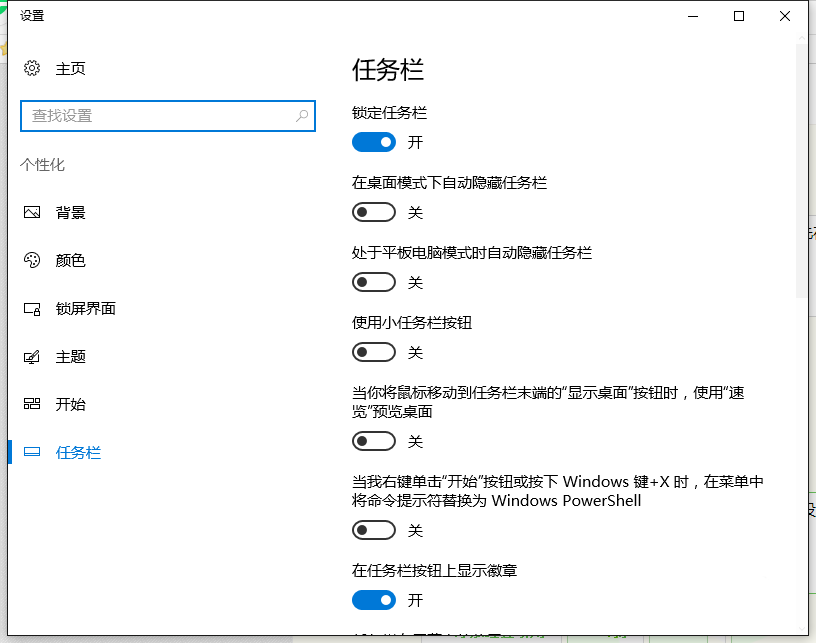Enable 在桌面模式下自动隐藏任务栏 toggle
This screenshot has width=816, height=643.
[374, 212]
